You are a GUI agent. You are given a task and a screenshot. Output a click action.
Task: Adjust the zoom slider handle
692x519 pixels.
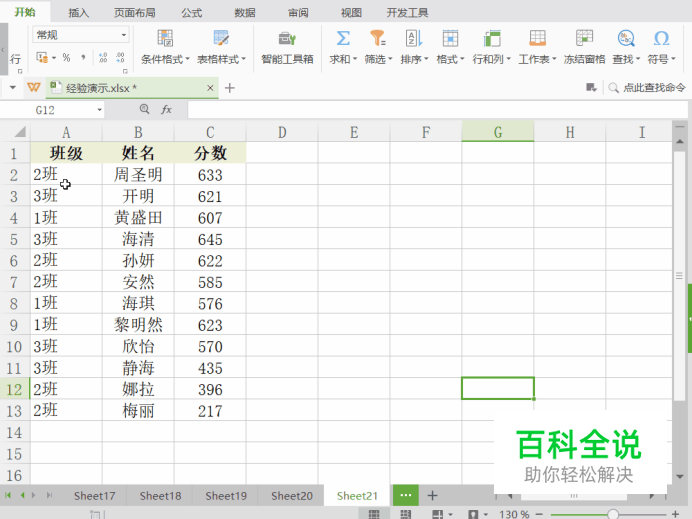(613, 514)
